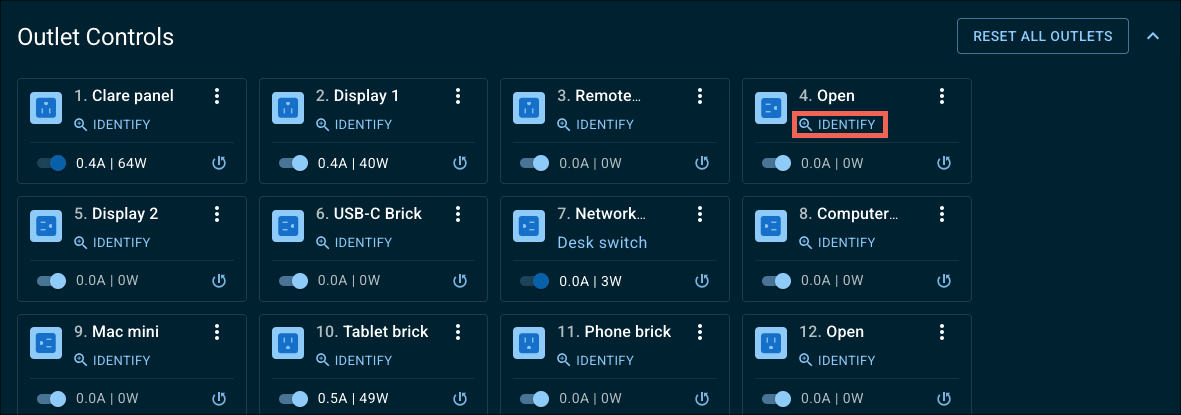Click the power cycle icon for Clare panel

click(219, 163)
